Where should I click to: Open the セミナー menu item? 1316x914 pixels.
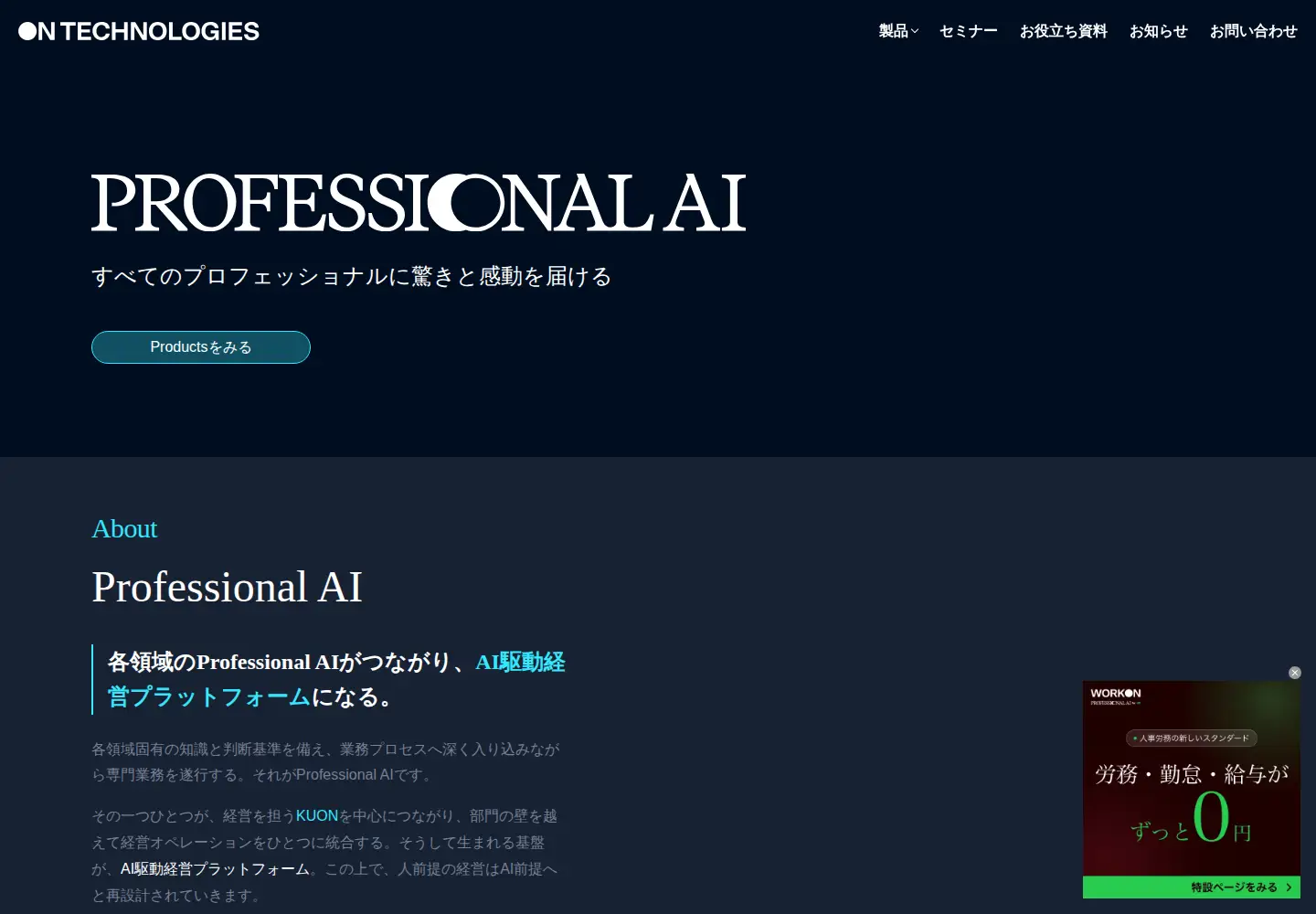point(969,31)
